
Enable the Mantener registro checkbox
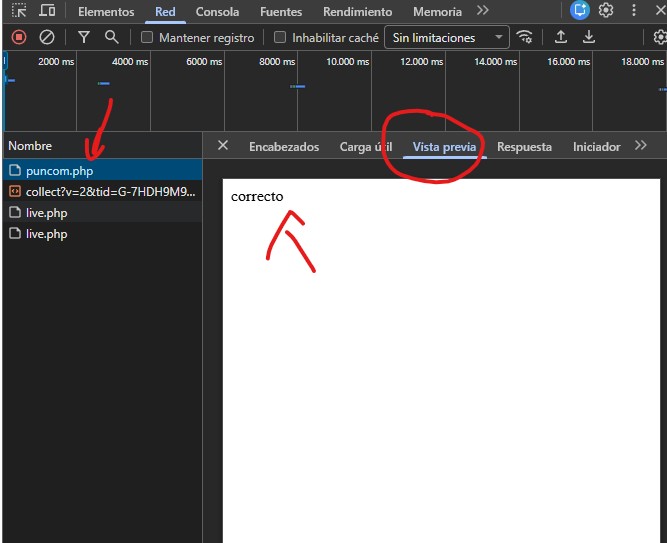point(147,38)
